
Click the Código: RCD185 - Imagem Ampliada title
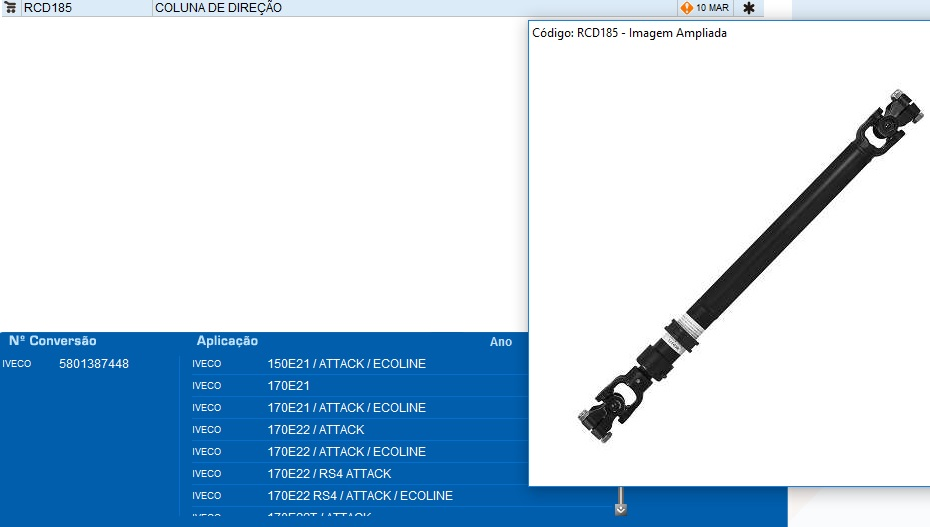[629, 33]
